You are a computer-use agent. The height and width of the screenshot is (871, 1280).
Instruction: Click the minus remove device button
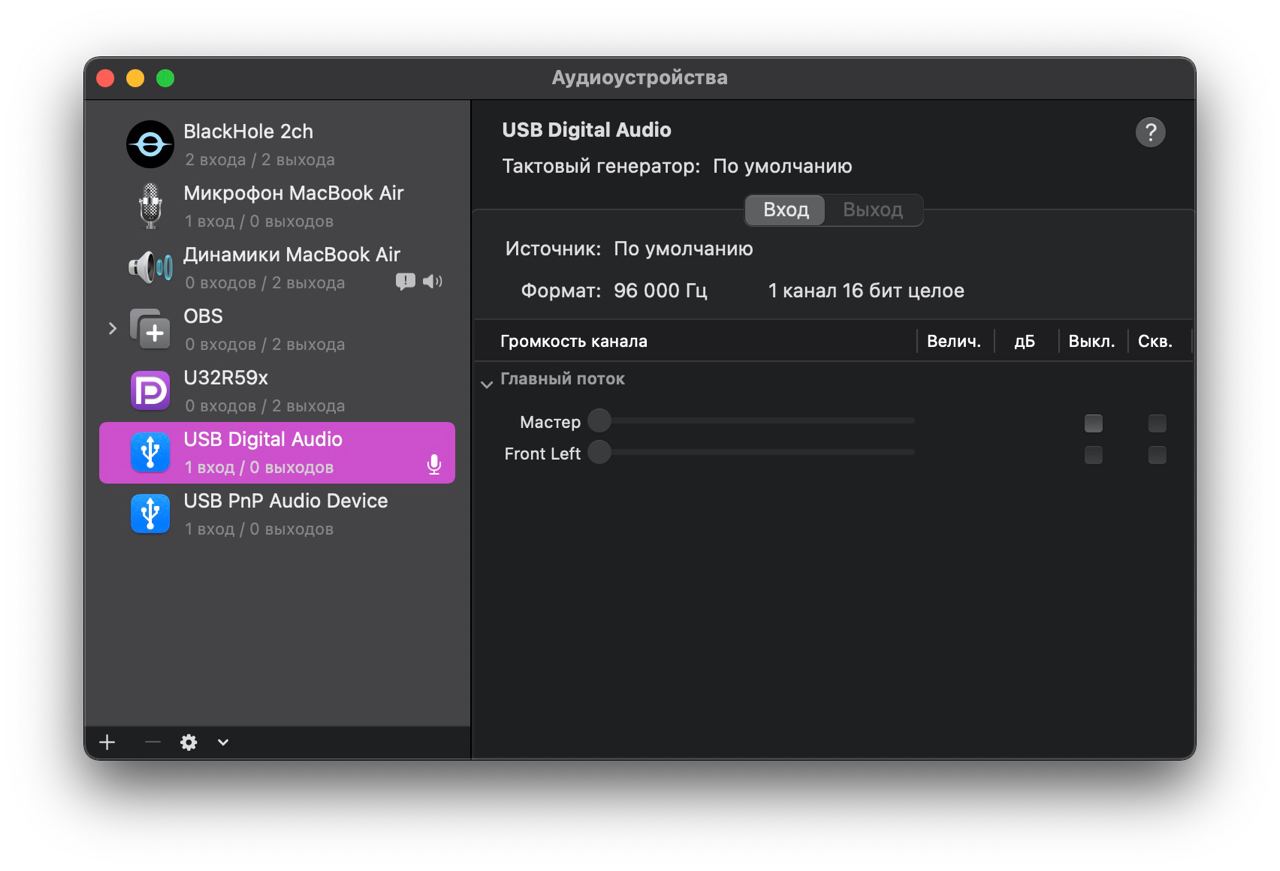152,742
